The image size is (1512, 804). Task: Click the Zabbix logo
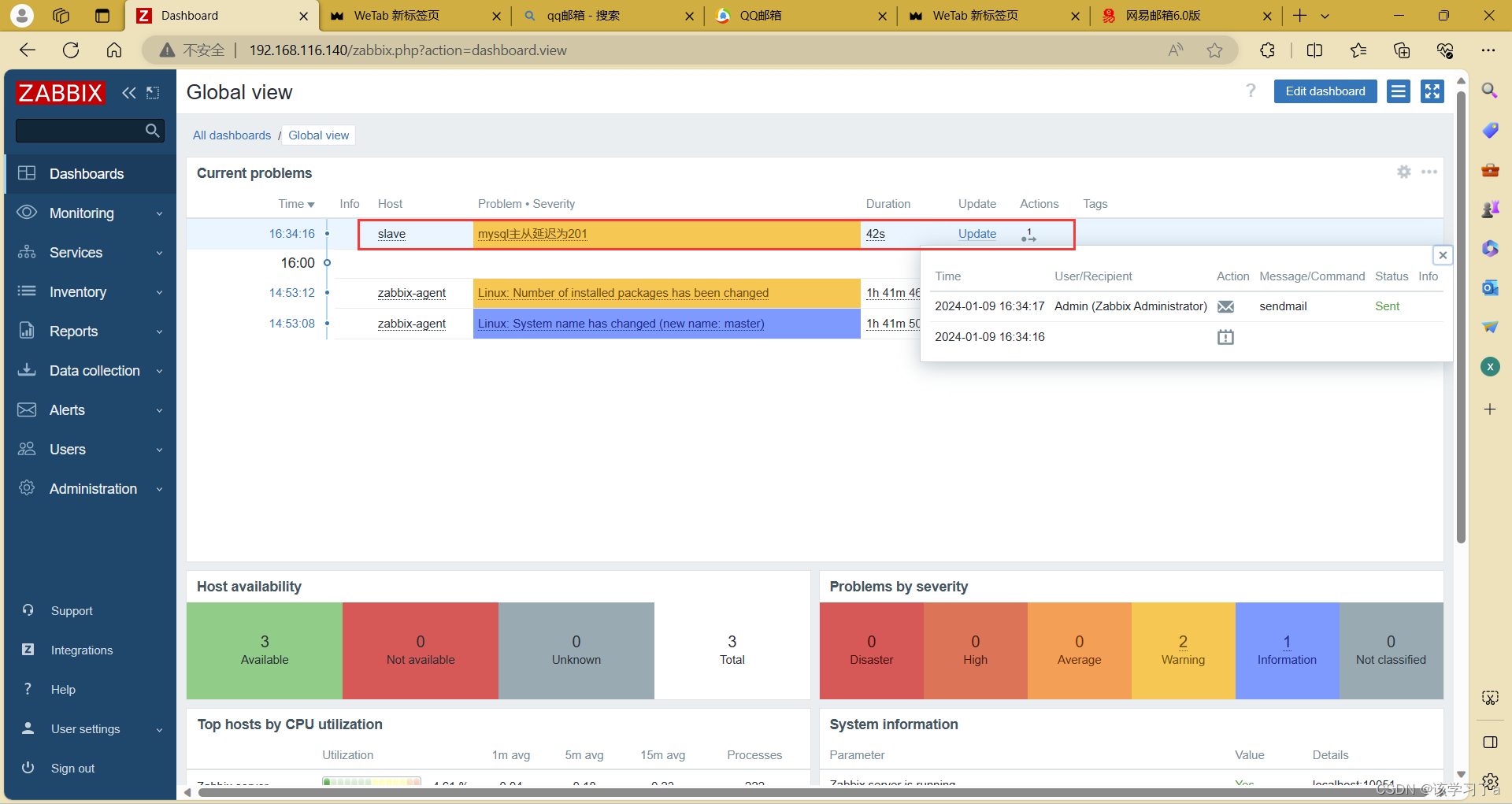(60, 93)
